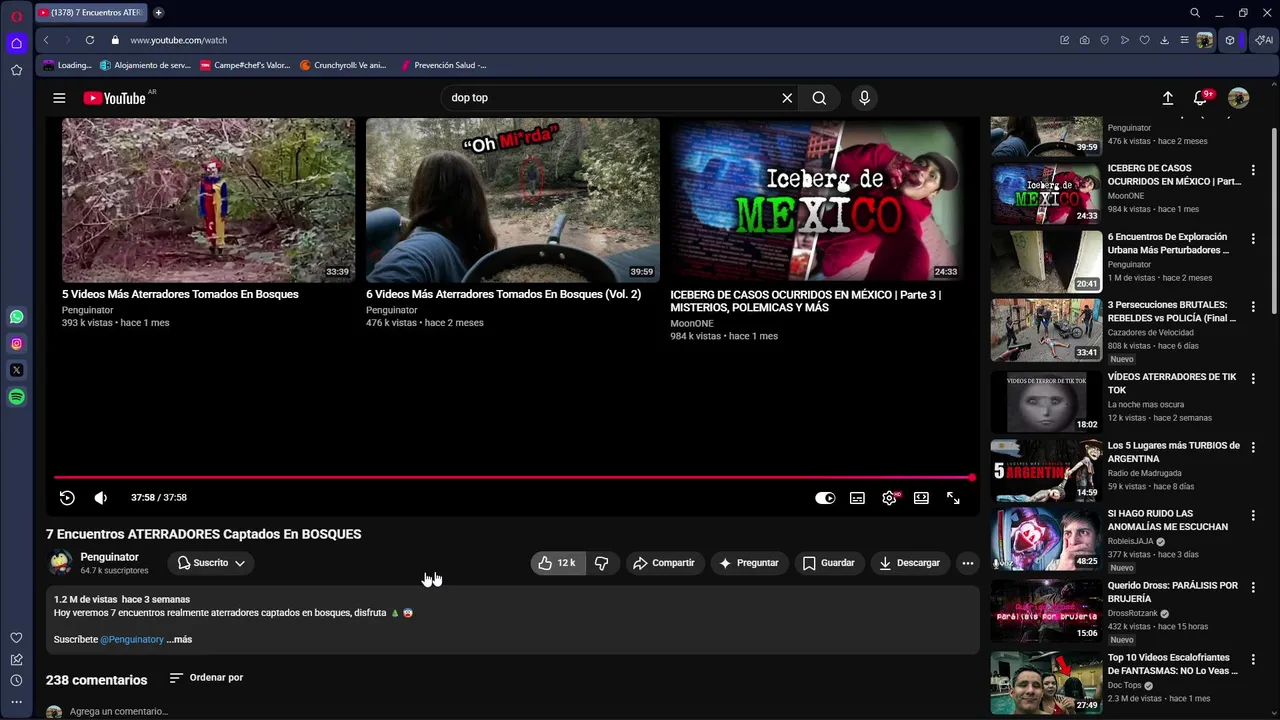Open the Opera menu logo
Viewport: 1280px width, 720px height.
[x=16, y=16]
